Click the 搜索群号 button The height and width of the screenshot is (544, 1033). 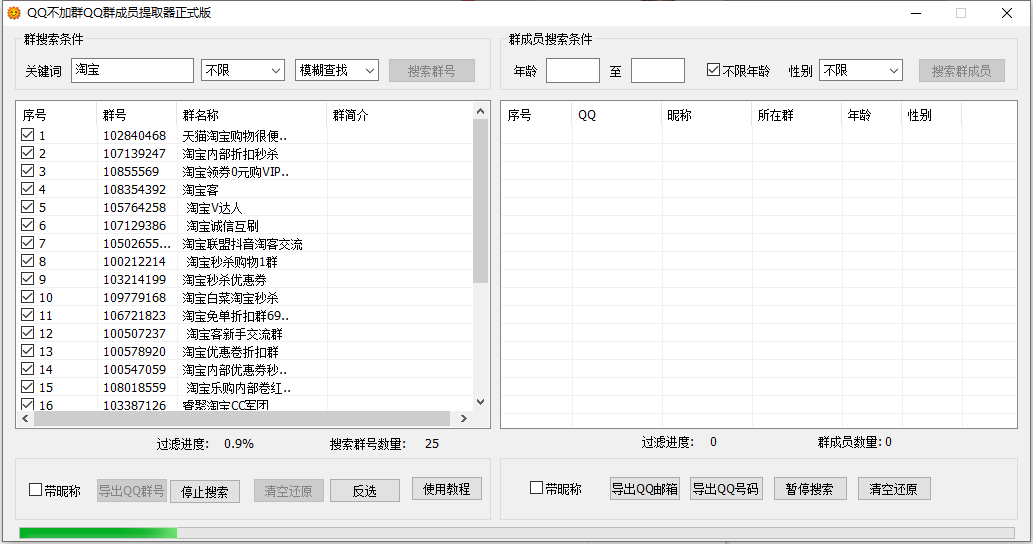tap(432, 71)
